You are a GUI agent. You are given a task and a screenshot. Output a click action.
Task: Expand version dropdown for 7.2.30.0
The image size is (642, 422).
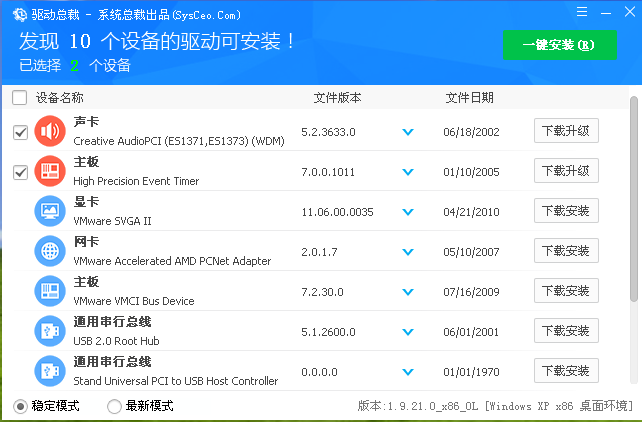point(408,292)
